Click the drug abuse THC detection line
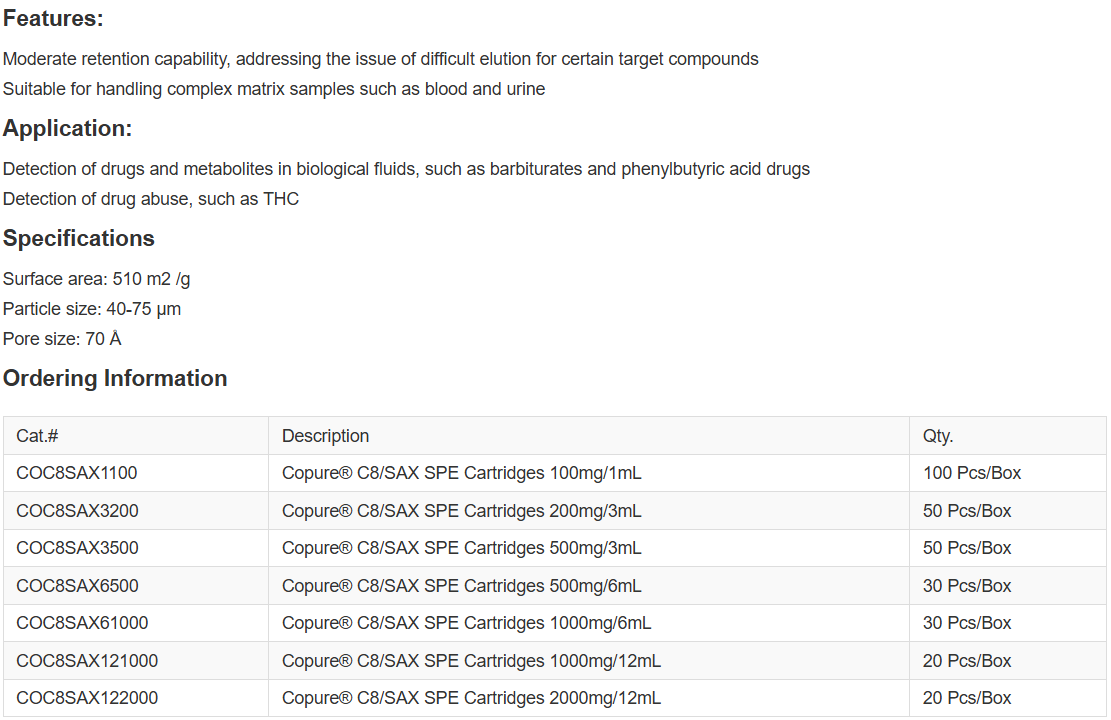The height and width of the screenshot is (720, 1111). [x=151, y=199]
